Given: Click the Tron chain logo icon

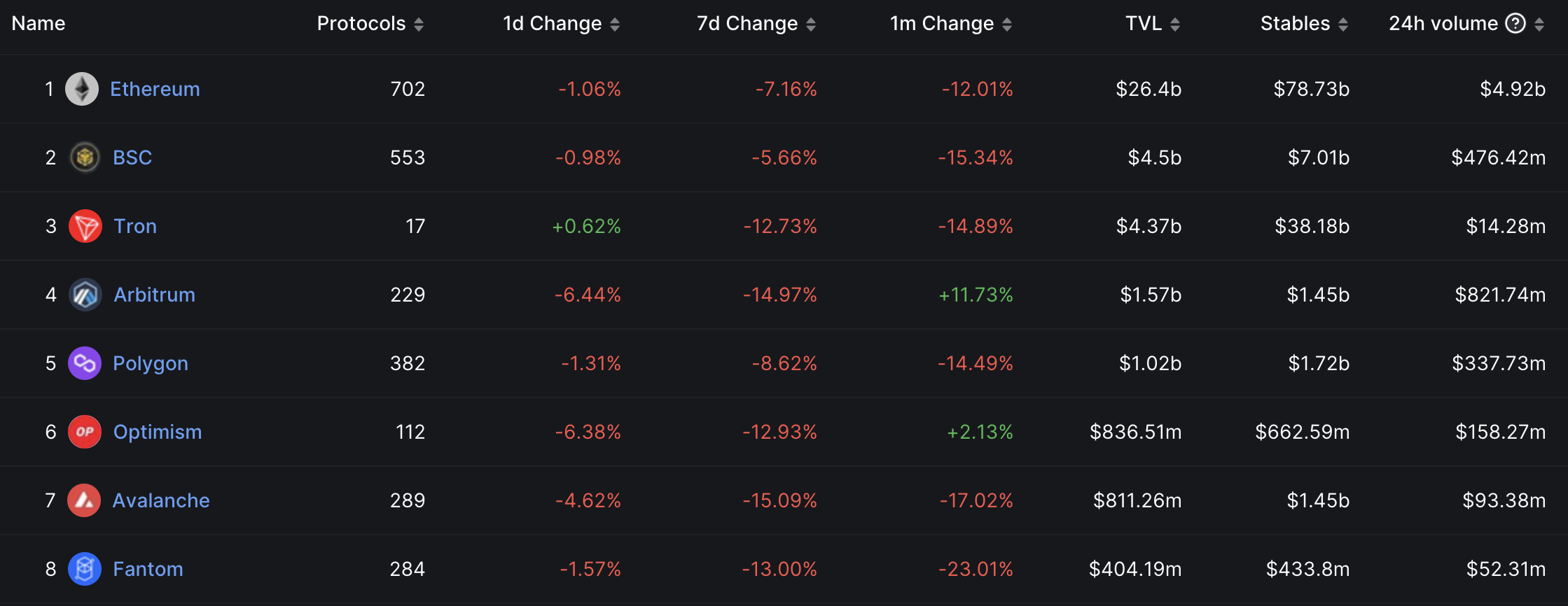Looking at the screenshot, I should [85, 226].
